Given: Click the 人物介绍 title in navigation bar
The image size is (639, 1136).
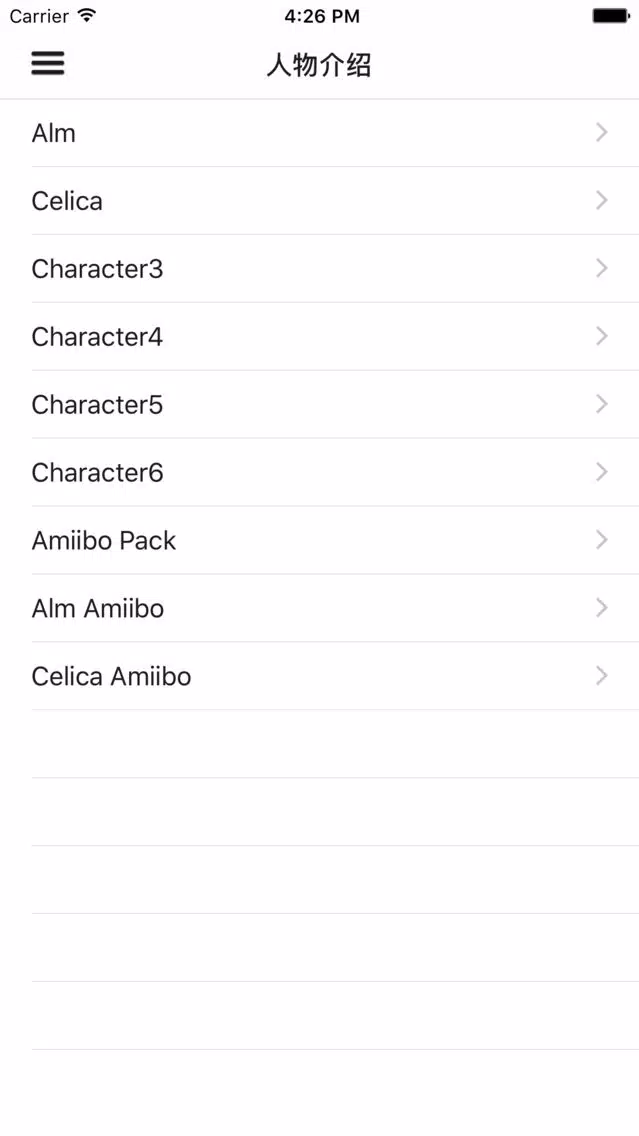Looking at the screenshot, I should coord(319,65).
